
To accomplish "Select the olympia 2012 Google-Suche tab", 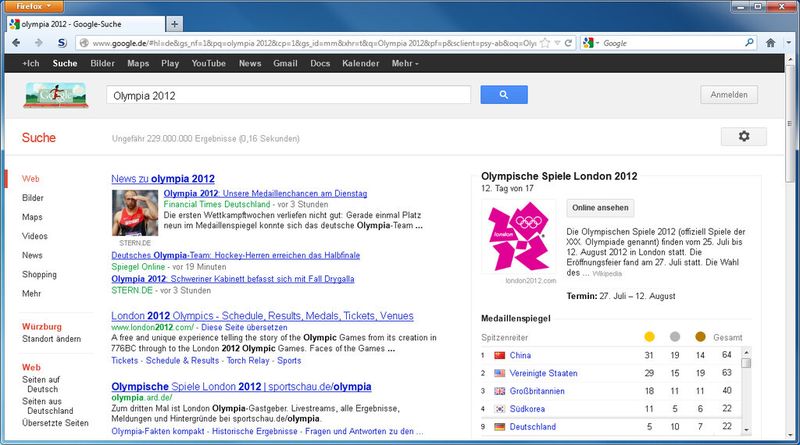I will [86, 24].
